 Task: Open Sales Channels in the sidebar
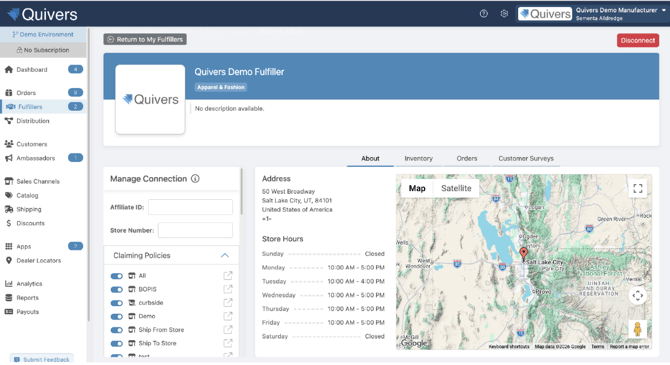pos(38,181)
